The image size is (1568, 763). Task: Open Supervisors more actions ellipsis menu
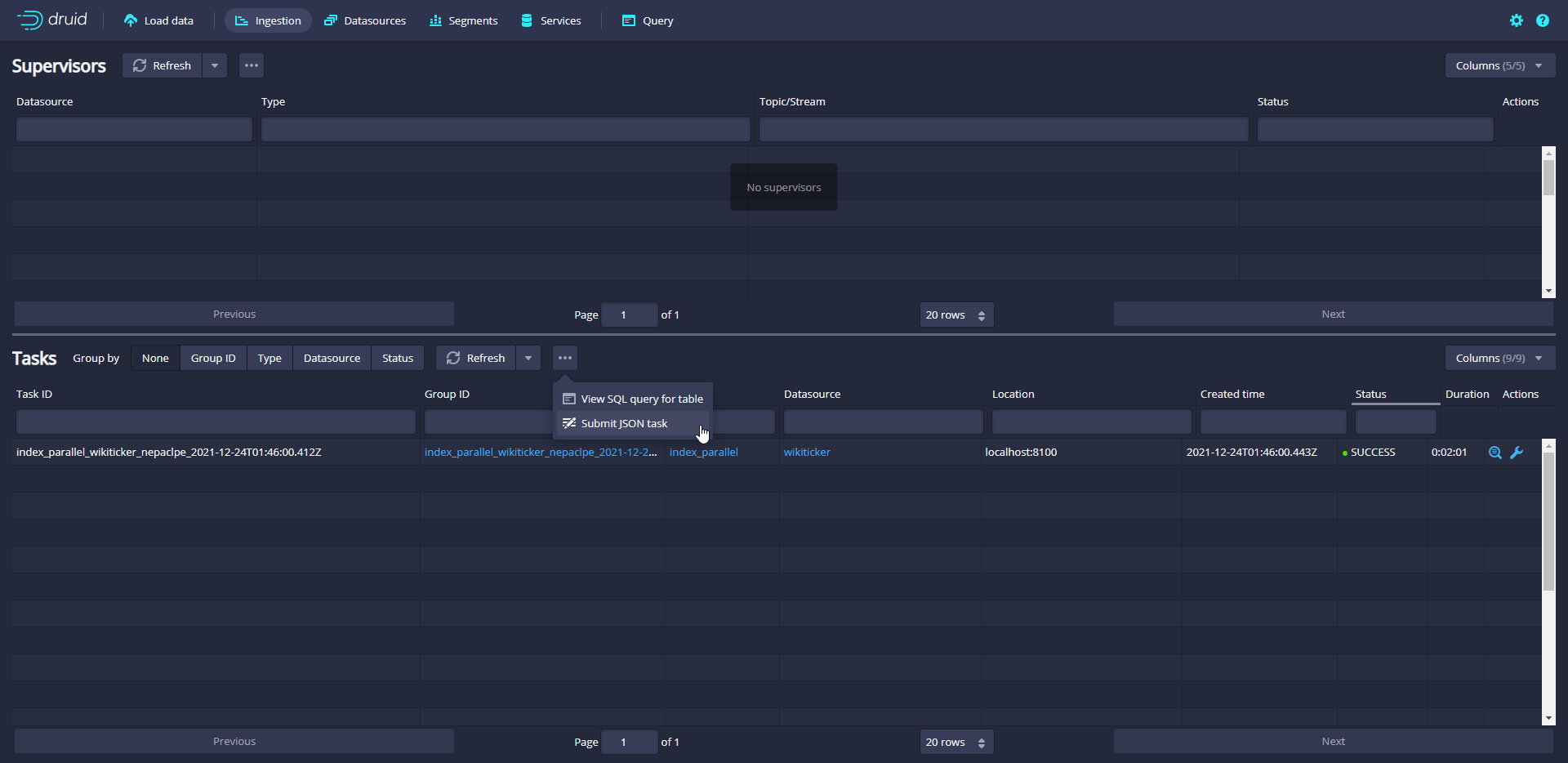click(252, 65)
